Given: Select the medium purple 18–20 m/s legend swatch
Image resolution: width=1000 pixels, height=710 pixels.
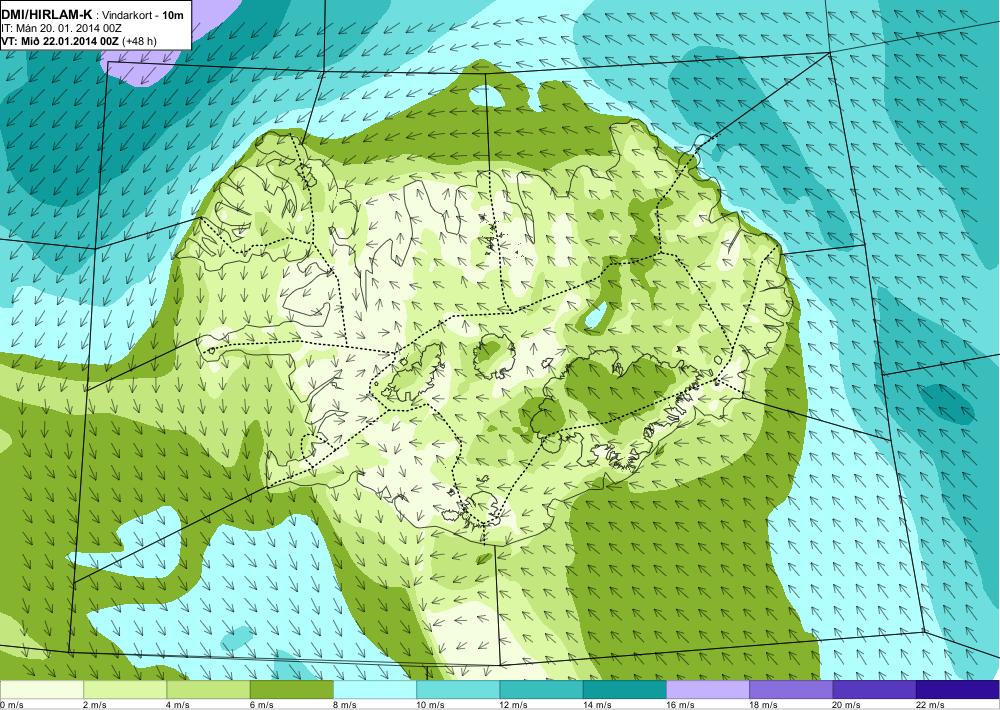Looking at the screenshot, I should (791, 690).
